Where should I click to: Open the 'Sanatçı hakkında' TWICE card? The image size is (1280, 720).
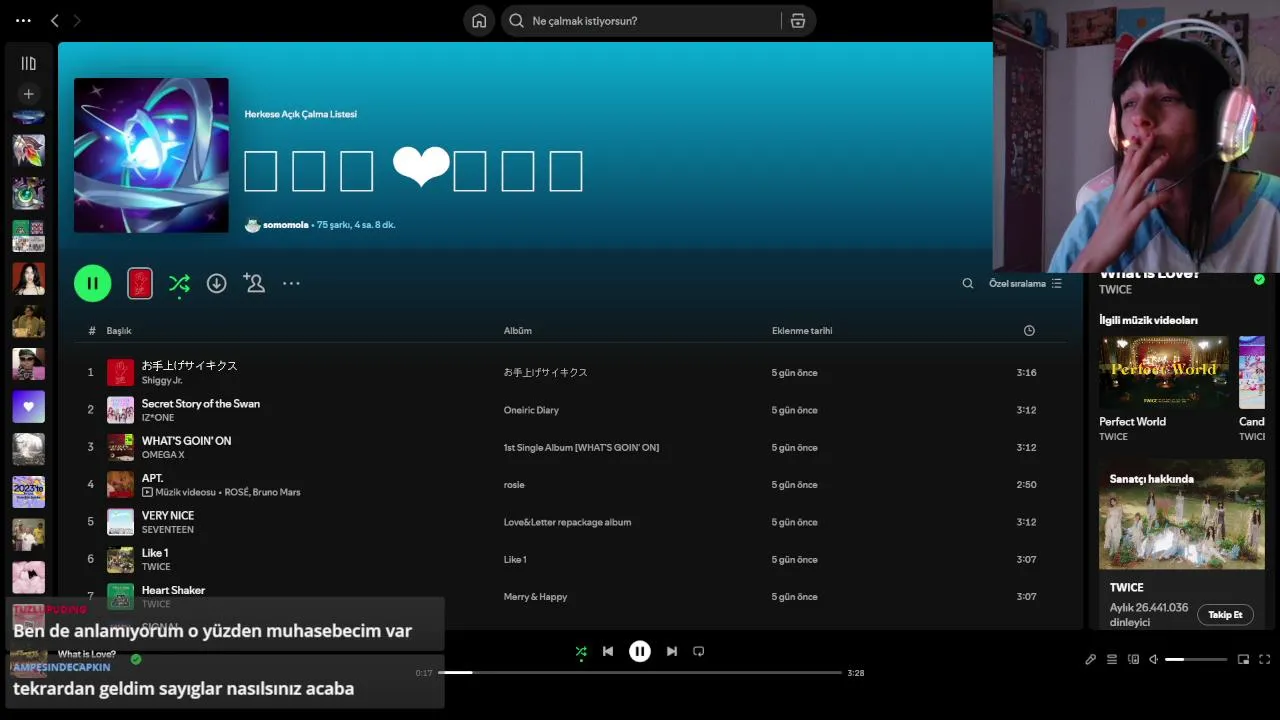point(1182,544)
